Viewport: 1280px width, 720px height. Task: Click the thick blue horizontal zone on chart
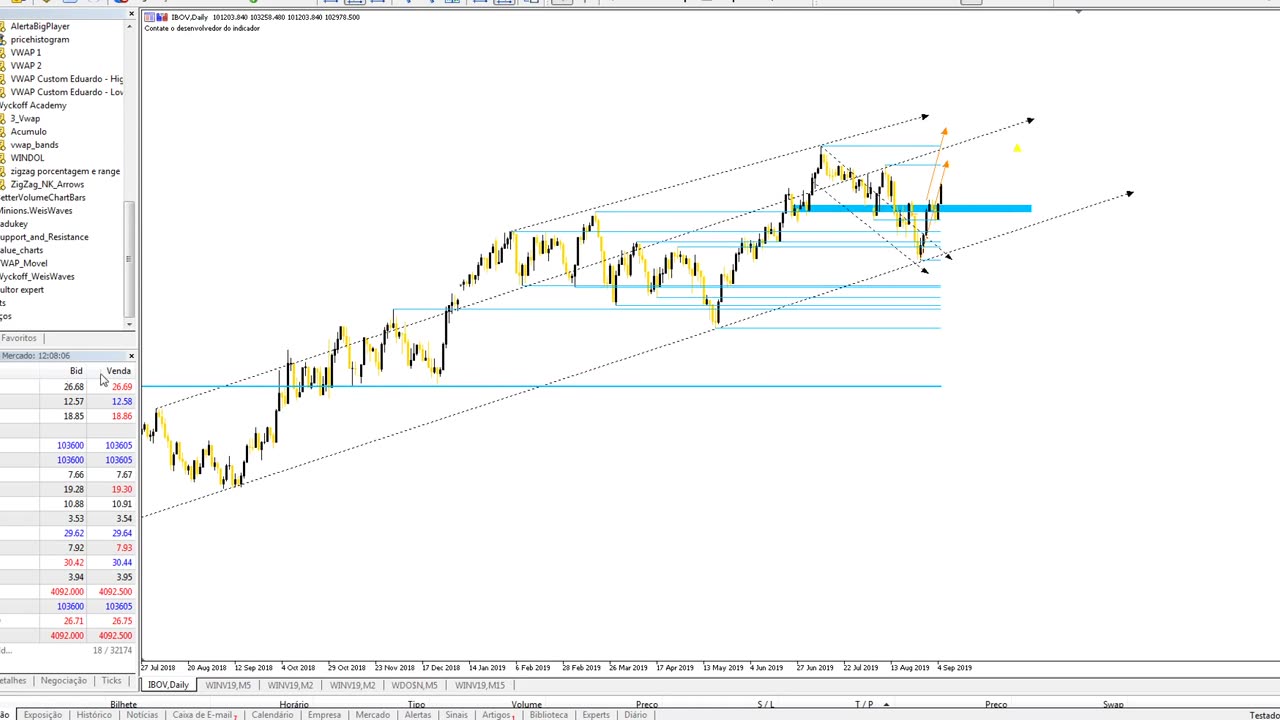pyautogui.click(x=914, y=208)
